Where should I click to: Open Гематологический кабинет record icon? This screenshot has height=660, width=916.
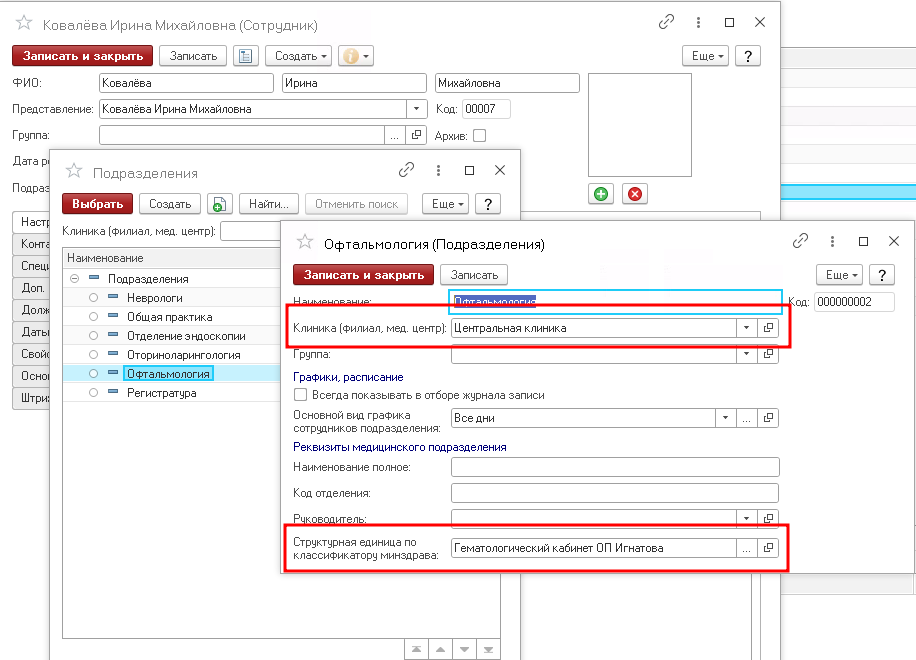click(x=768, y=548)
